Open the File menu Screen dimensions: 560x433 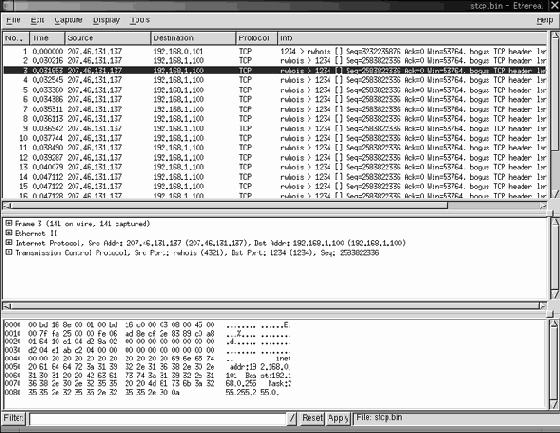13,20
